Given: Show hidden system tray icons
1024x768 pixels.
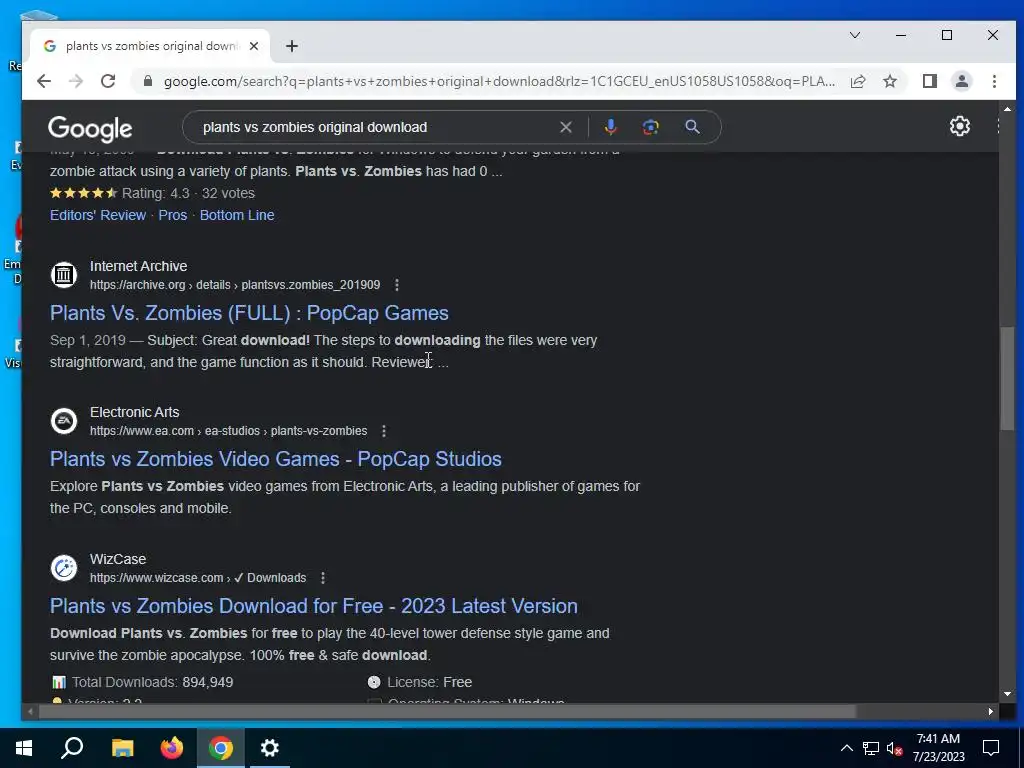Looking at the screenshot, I should click(x=846, y=748).
